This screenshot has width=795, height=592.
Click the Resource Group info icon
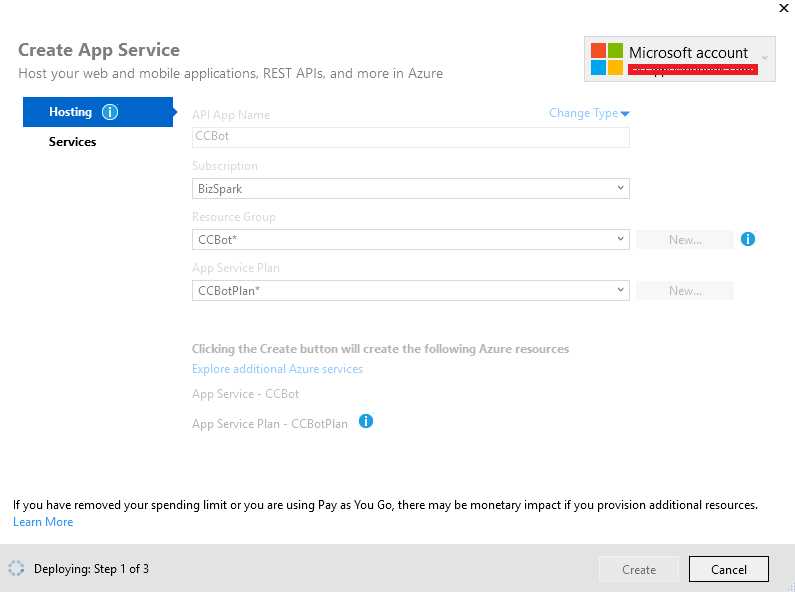(x=748, y=239)
